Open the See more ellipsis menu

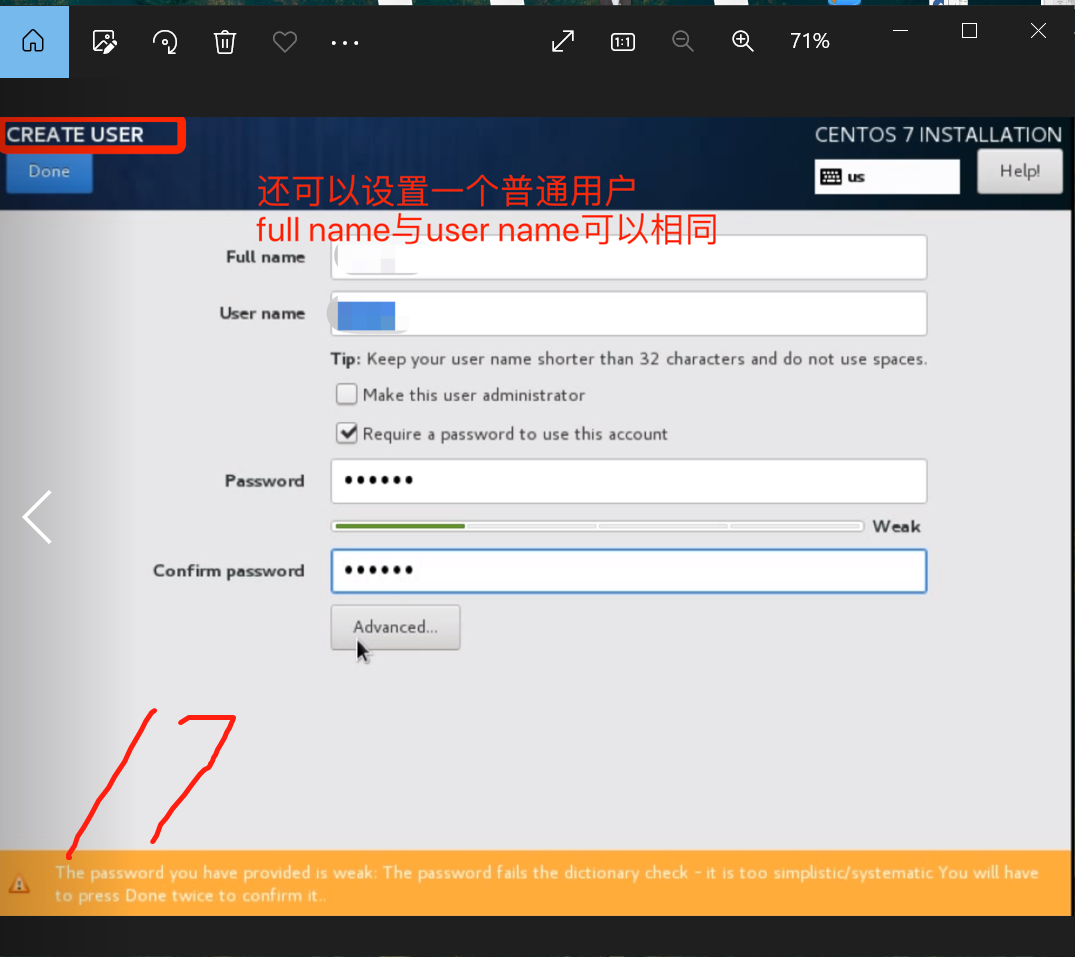tap(344, 43)
